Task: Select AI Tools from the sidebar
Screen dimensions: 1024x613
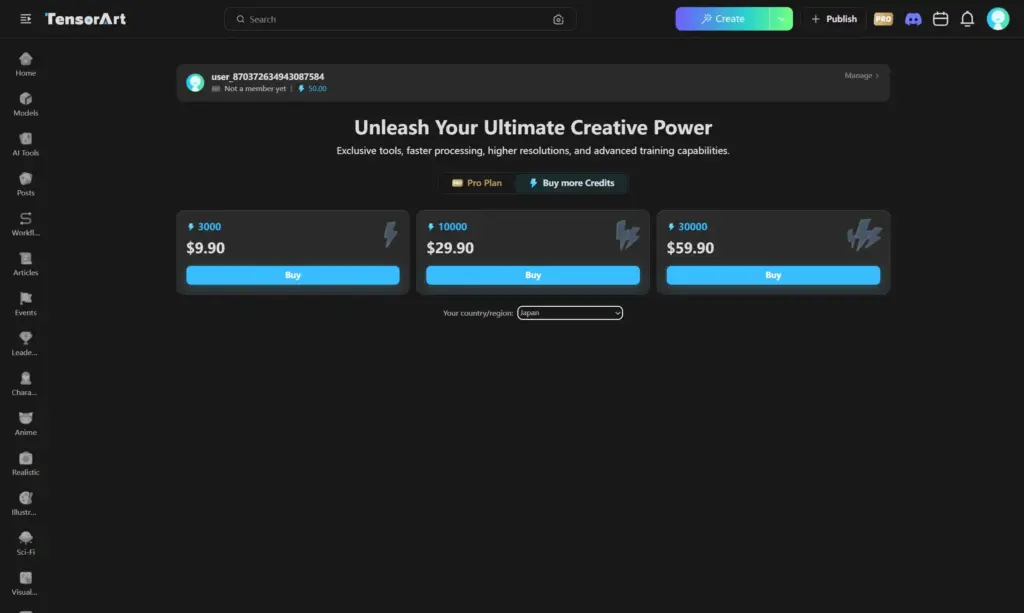Action: [25, 143]
